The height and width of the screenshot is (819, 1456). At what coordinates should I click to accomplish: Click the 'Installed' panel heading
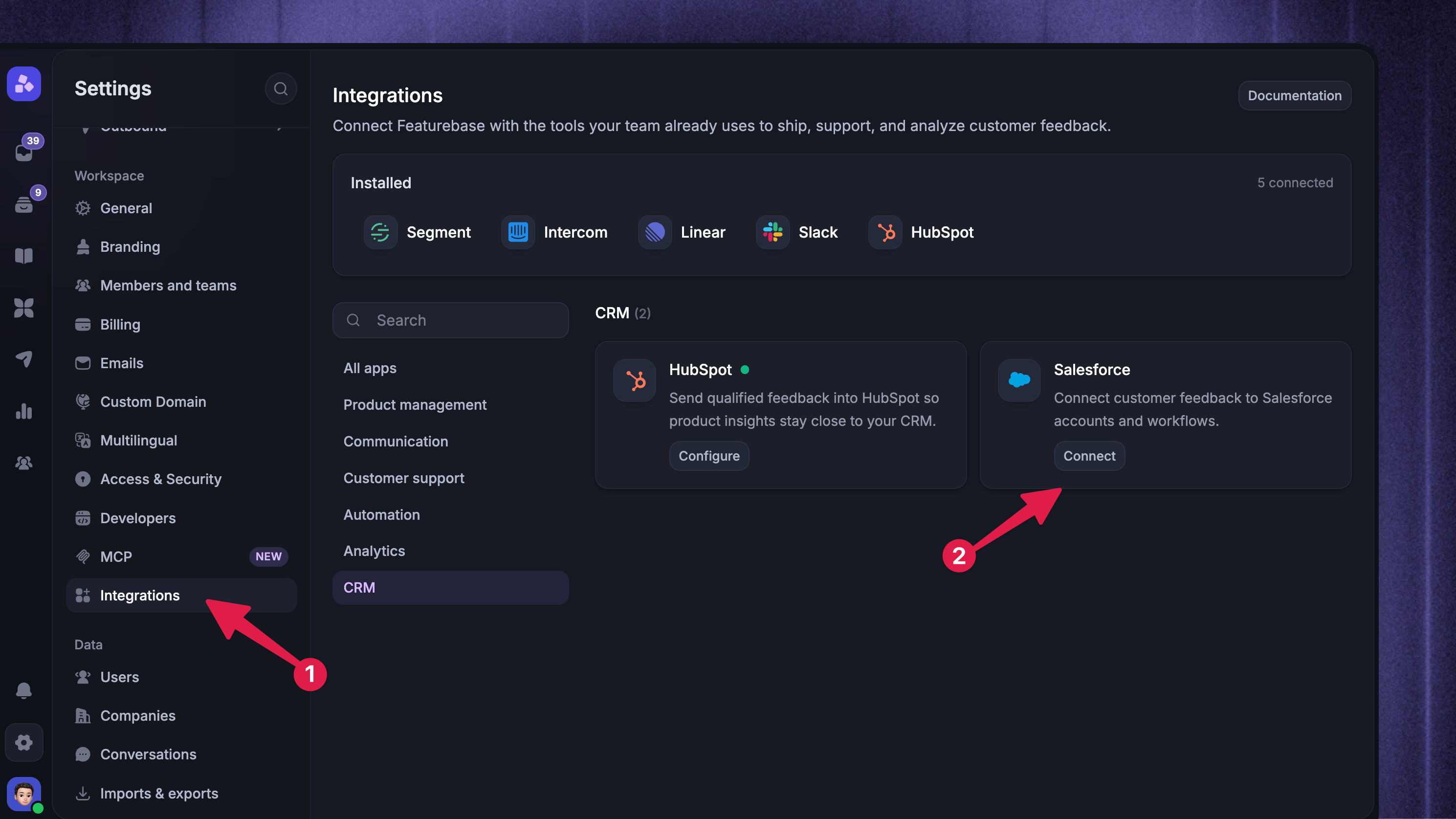[x=381, y=183]
